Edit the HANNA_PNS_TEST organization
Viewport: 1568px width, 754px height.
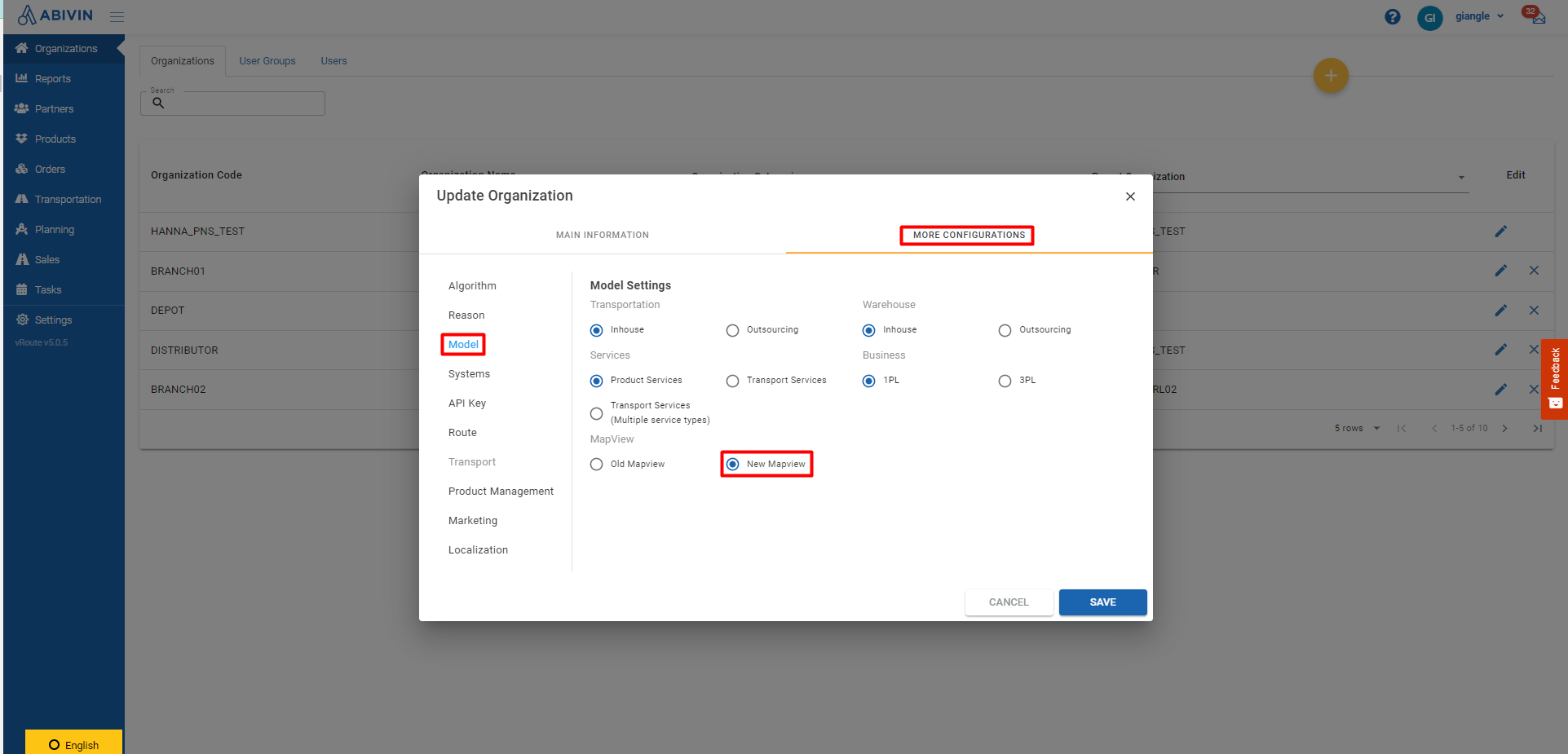pyautogui.click(x=1500, y=231)
